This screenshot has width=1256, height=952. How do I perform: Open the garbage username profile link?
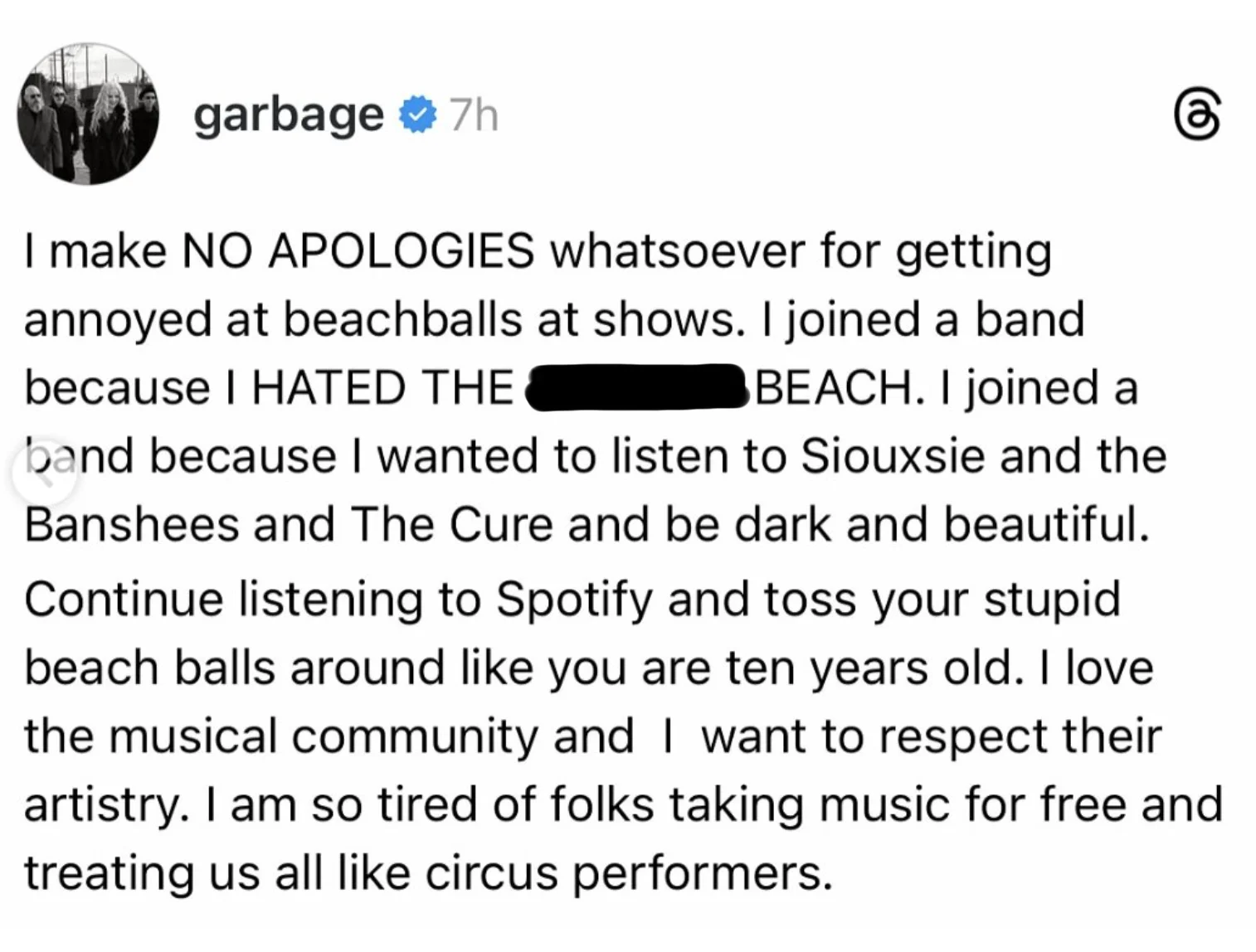(x=288, y=115)
